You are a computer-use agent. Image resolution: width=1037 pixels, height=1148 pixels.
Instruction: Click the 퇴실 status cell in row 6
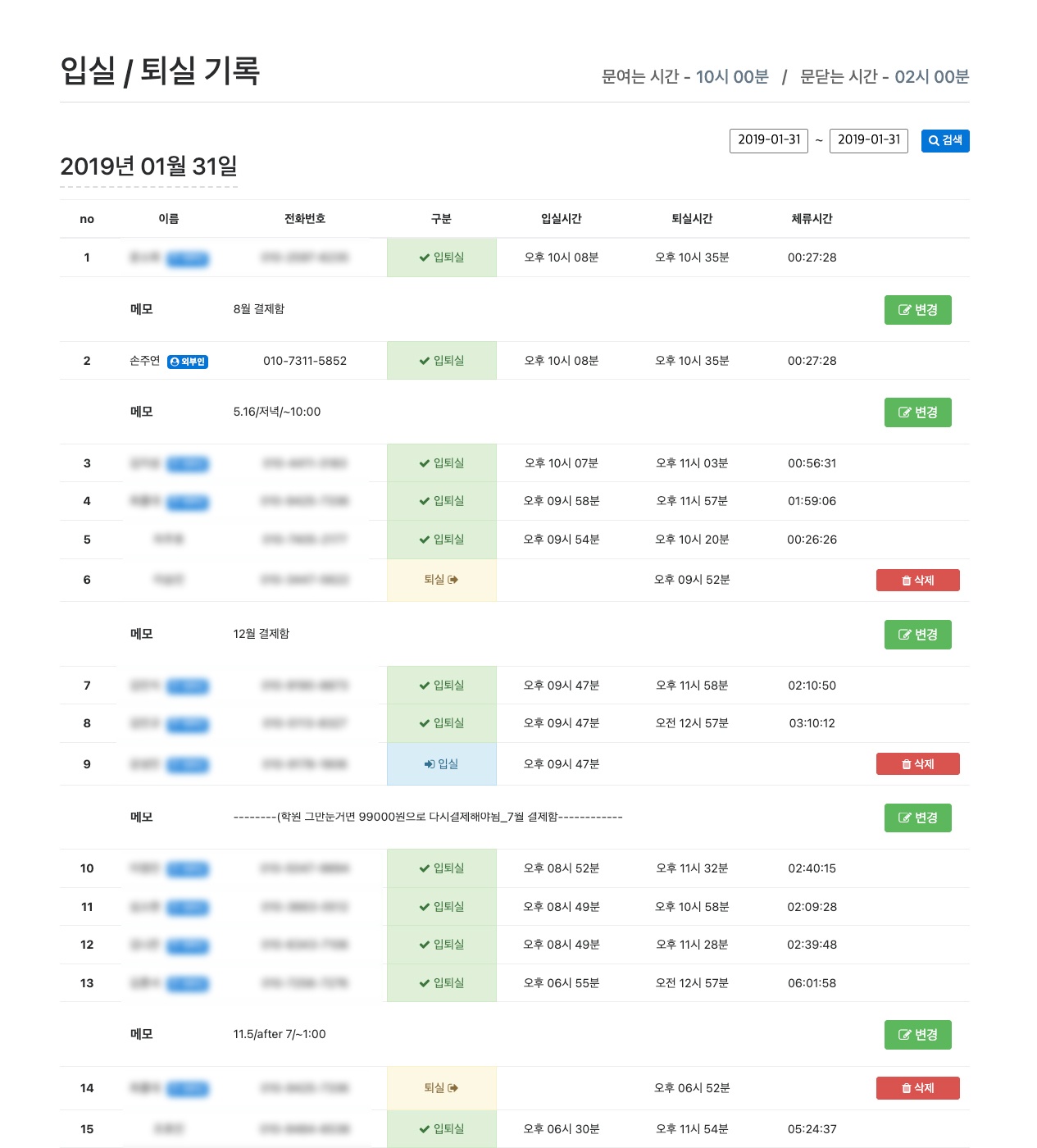click(441, 580)
